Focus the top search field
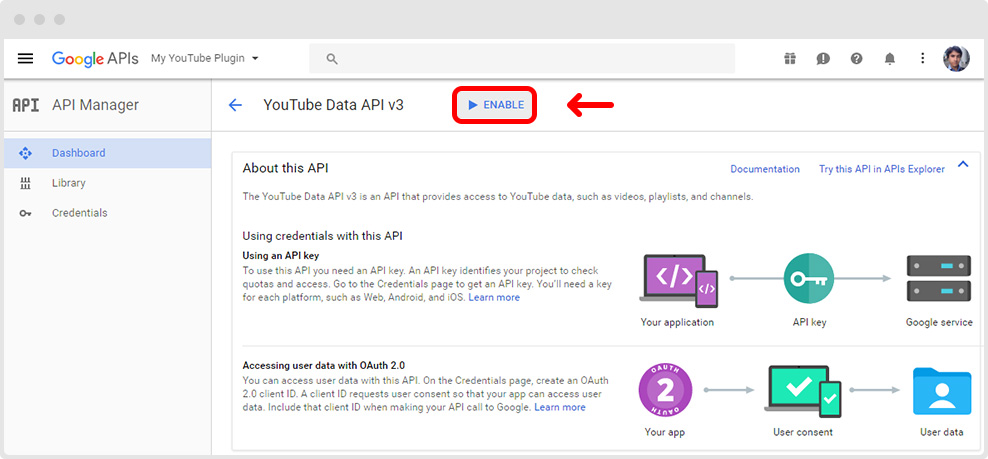The image size is (988, 459). 522,59
